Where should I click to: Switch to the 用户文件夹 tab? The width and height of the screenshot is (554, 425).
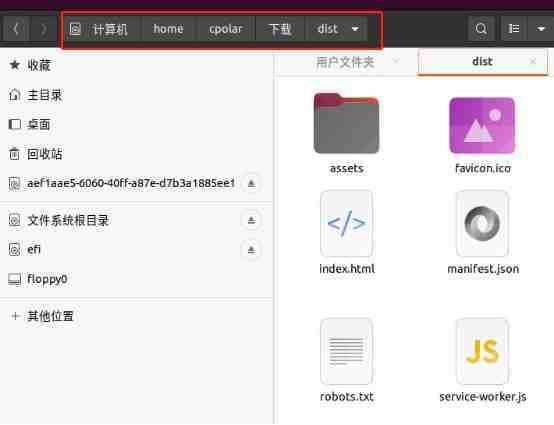point(345,62)
